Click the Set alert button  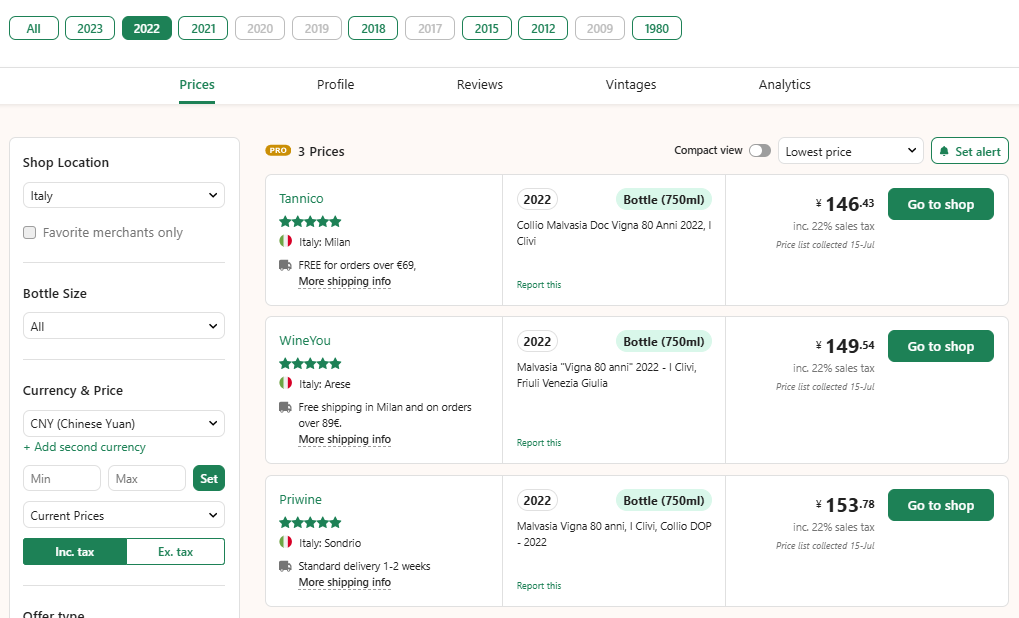tap(970, 151)
